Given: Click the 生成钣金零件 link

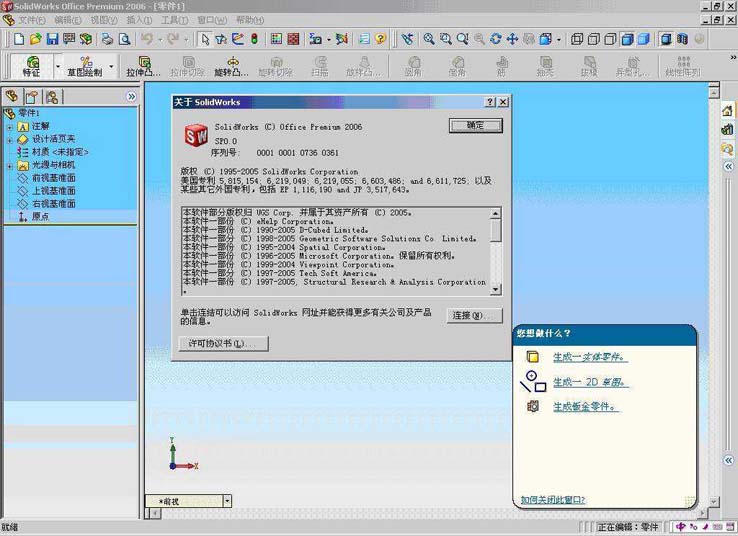Looking at the screenshot, I should [x=586, y=407].
